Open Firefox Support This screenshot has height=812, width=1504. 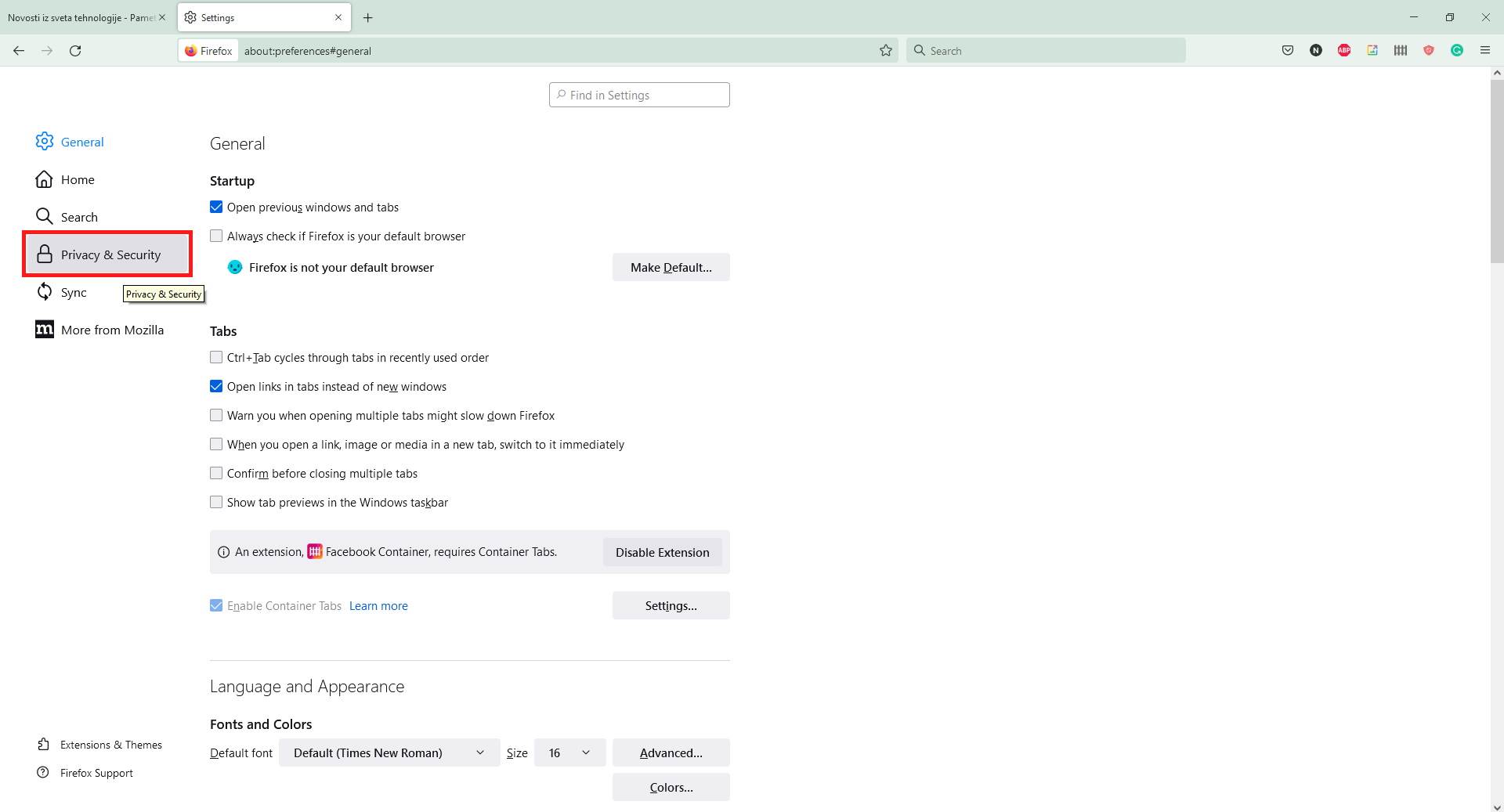click(96, 773)
